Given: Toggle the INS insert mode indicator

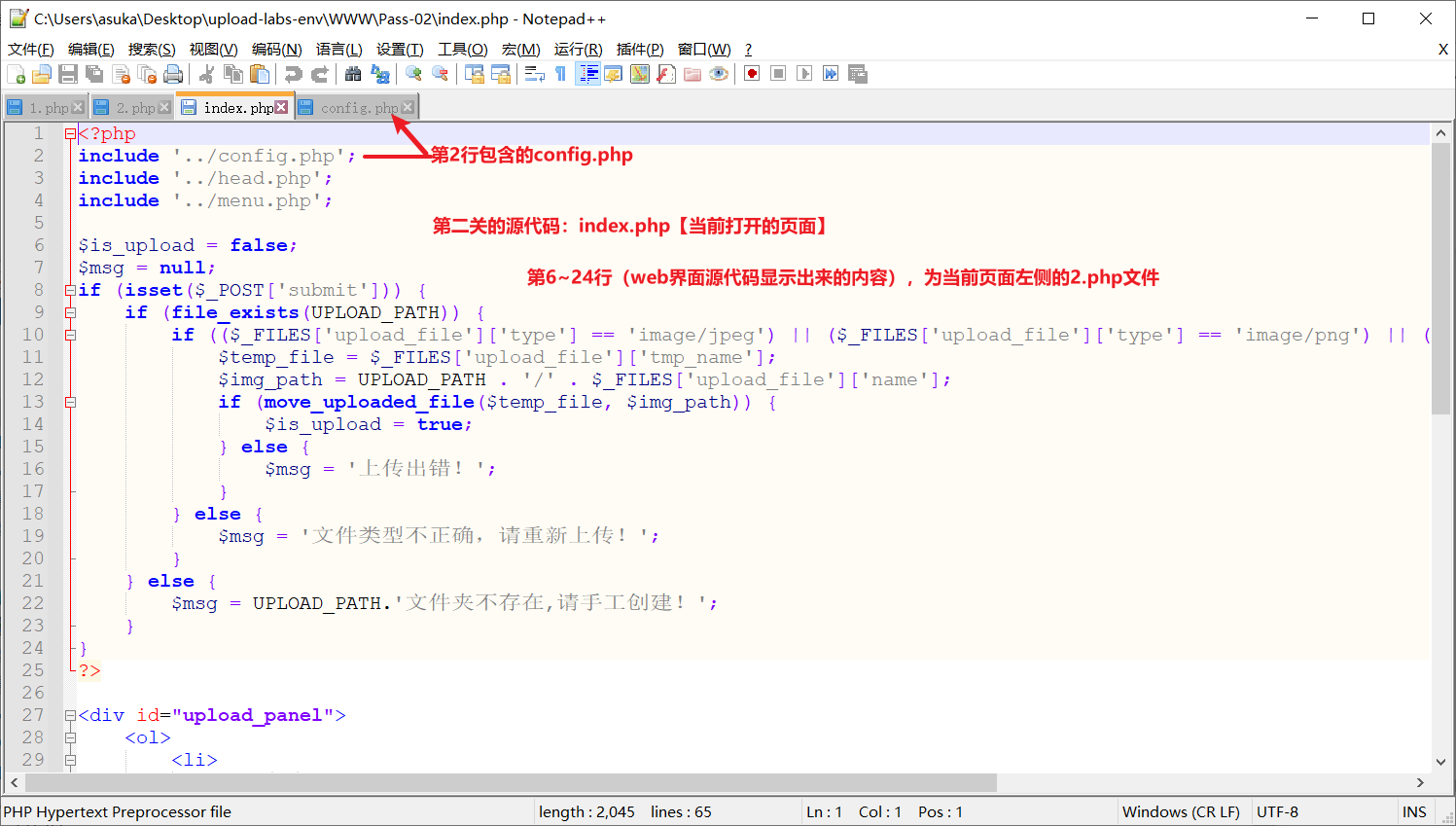Looking at the screenshot, I should click(x=1414, y=811).
